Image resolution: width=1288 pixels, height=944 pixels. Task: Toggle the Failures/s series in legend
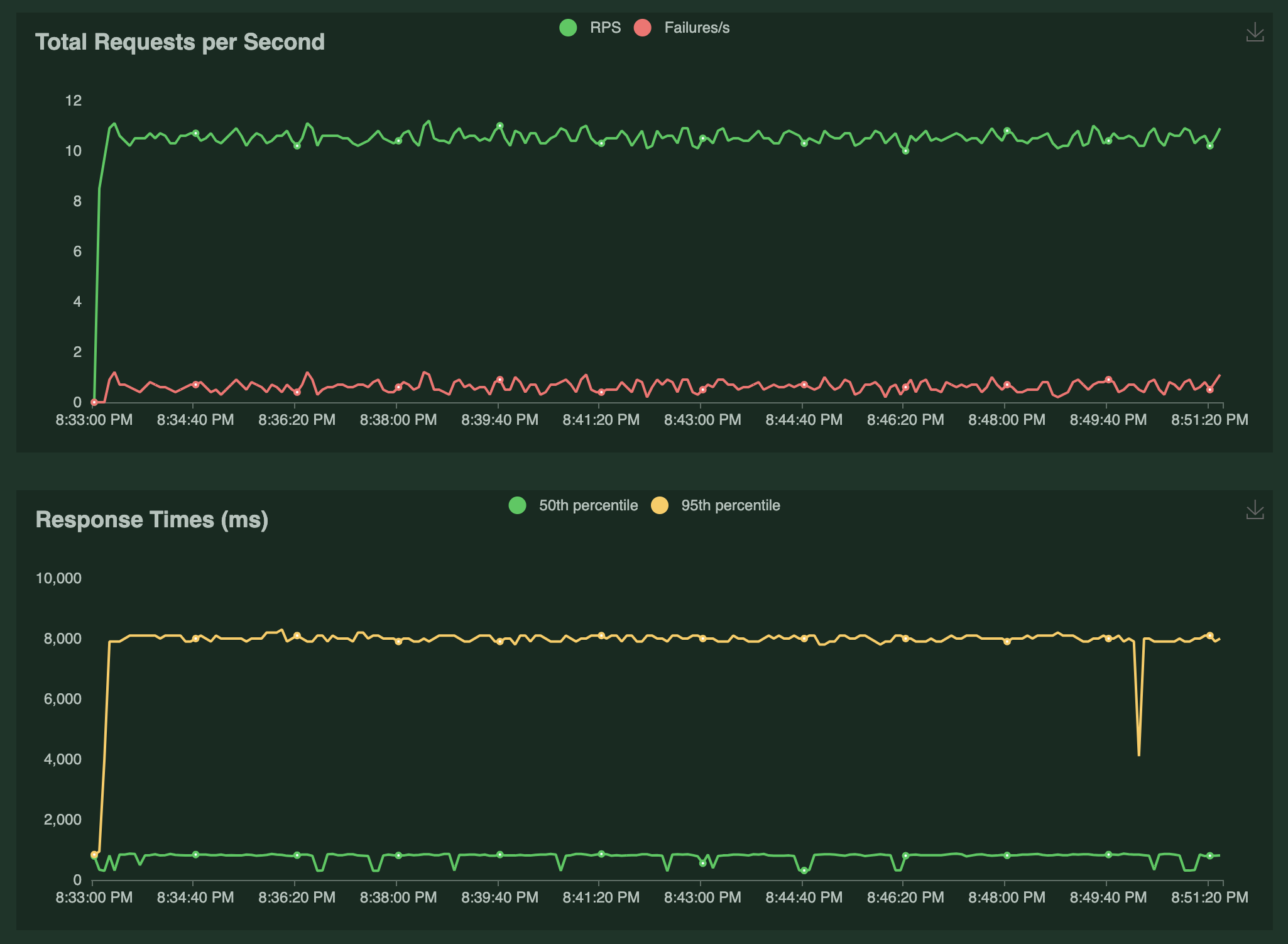pos(682,28)
